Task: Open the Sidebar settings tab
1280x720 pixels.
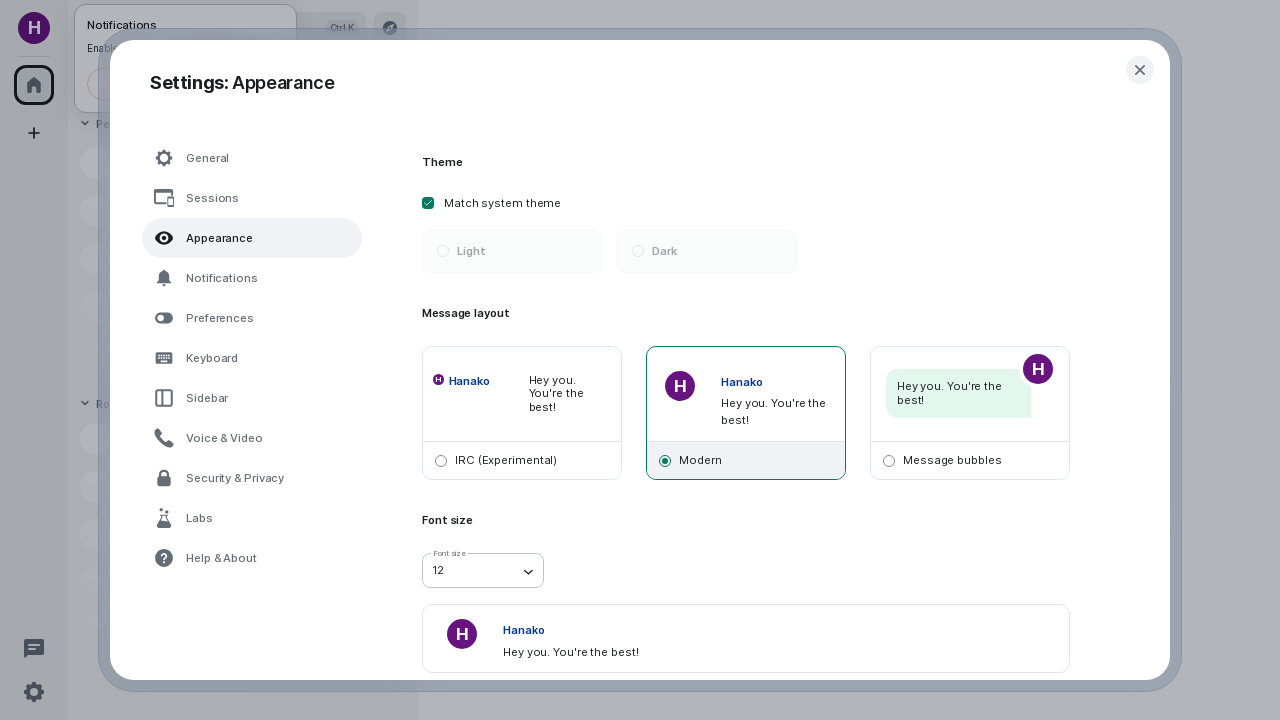Action: 207,398
